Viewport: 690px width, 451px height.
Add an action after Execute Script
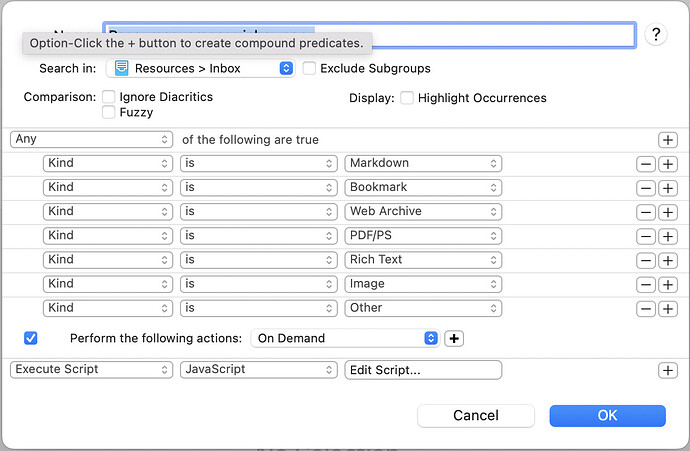pyautogui.click(x=668, y=370)
